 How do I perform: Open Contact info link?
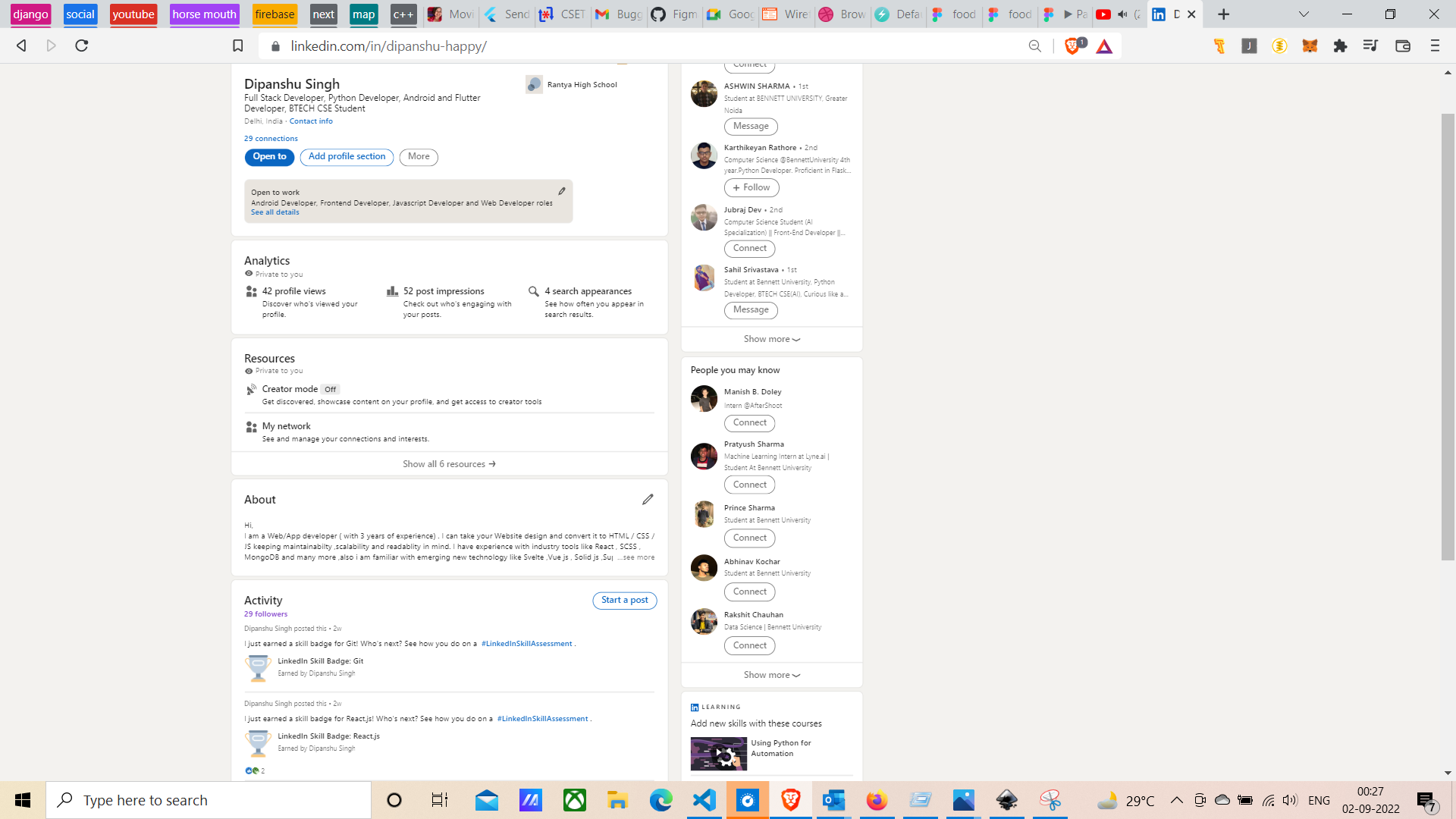tap(310, 121)
